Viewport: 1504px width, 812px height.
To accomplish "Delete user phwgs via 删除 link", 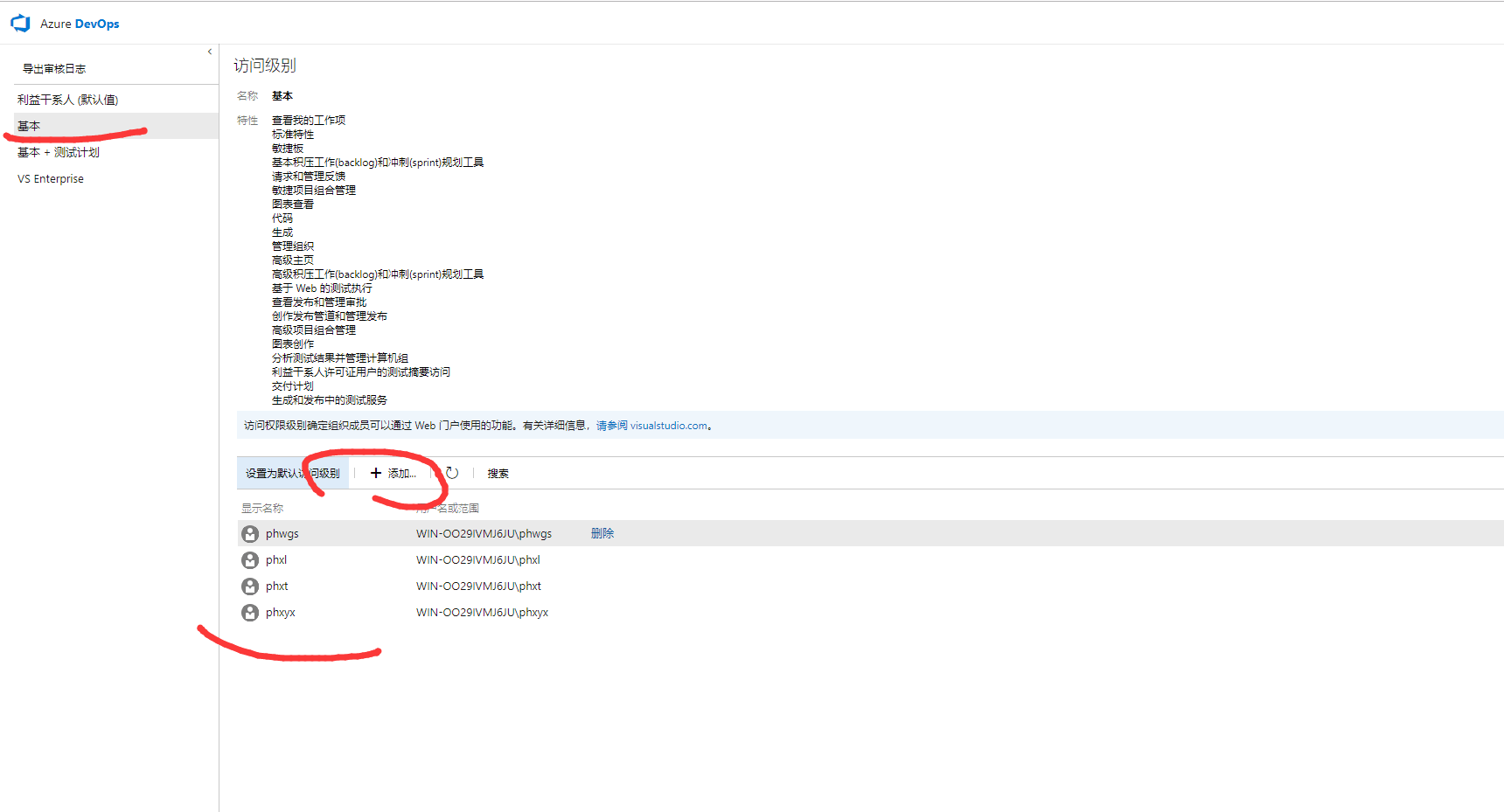I will point(602,533).
